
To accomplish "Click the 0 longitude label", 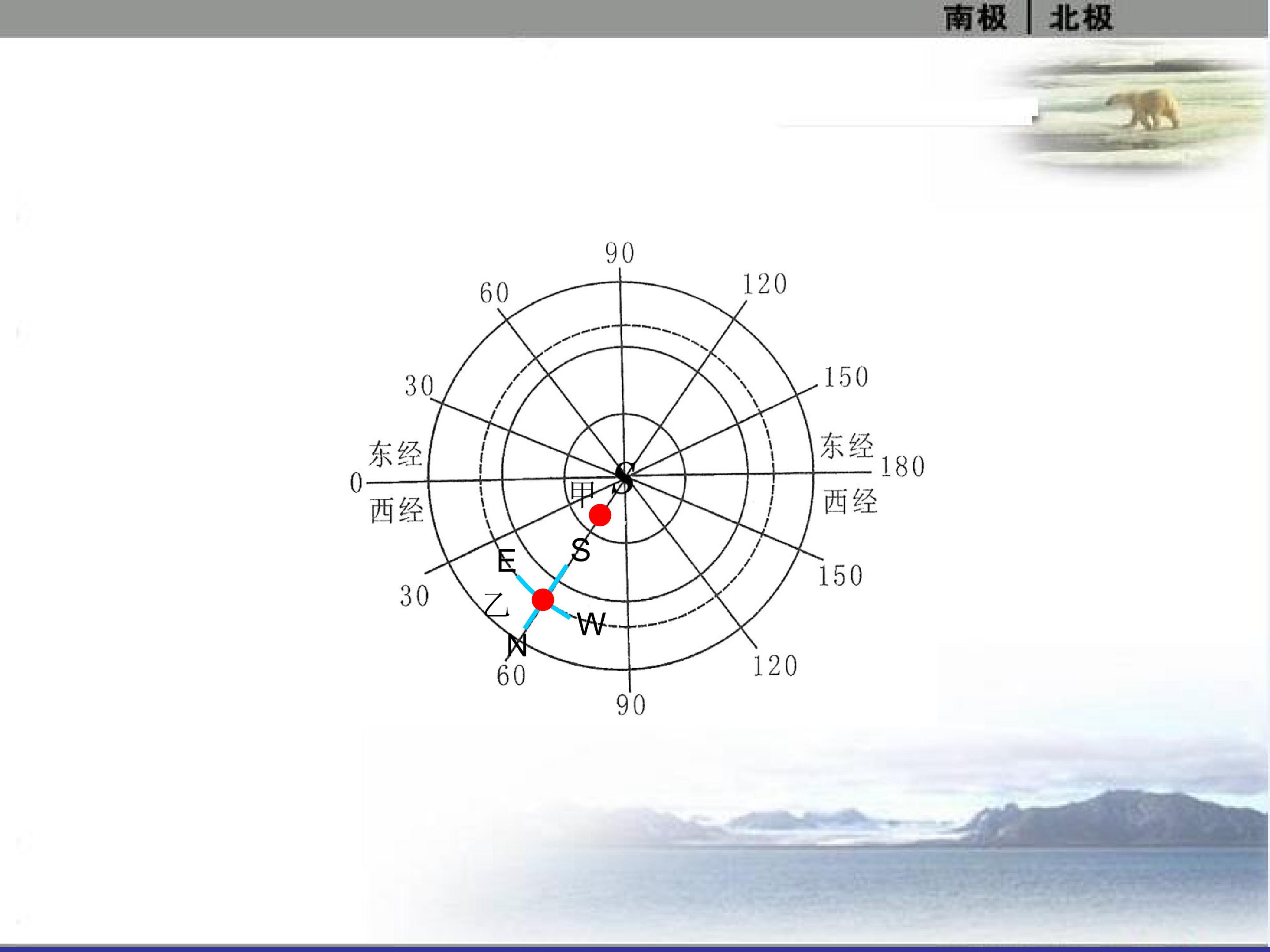I will 357,483.
